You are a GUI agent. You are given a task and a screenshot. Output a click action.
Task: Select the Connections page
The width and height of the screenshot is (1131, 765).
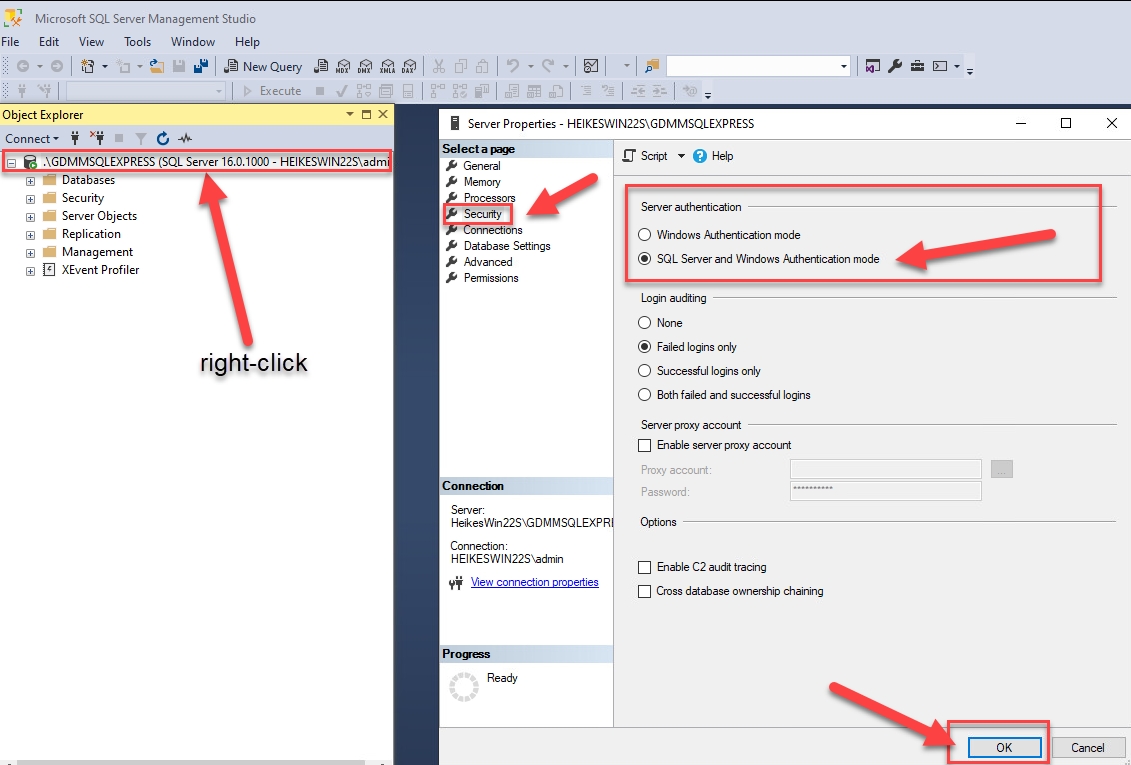493,230
